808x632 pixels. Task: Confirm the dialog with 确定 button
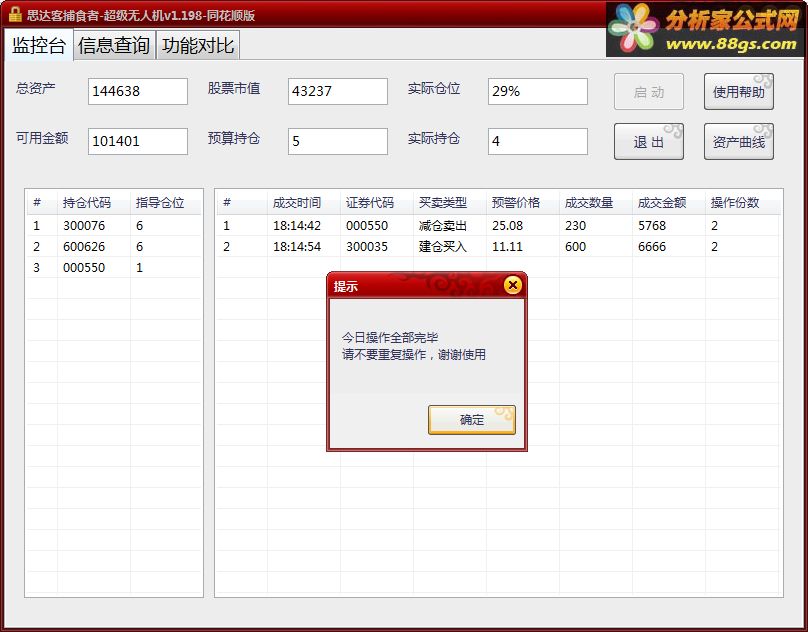pyautogui.click(x=472, y=420)
